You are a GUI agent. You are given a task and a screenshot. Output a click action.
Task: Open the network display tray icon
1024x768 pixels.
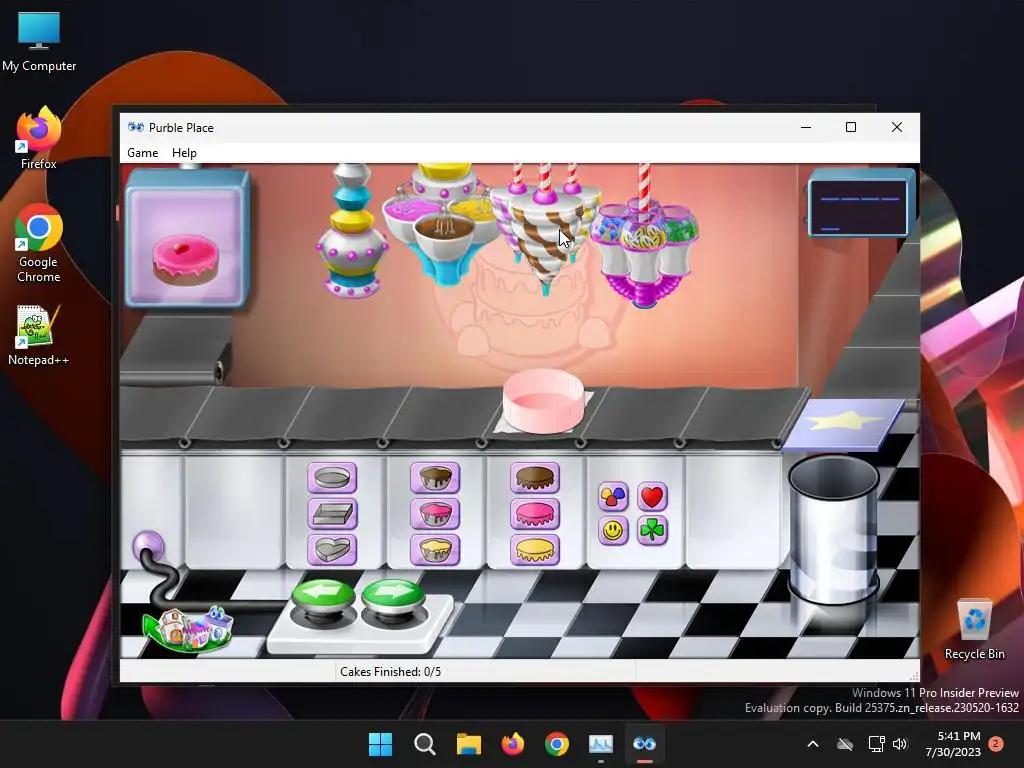pos(876,744)
